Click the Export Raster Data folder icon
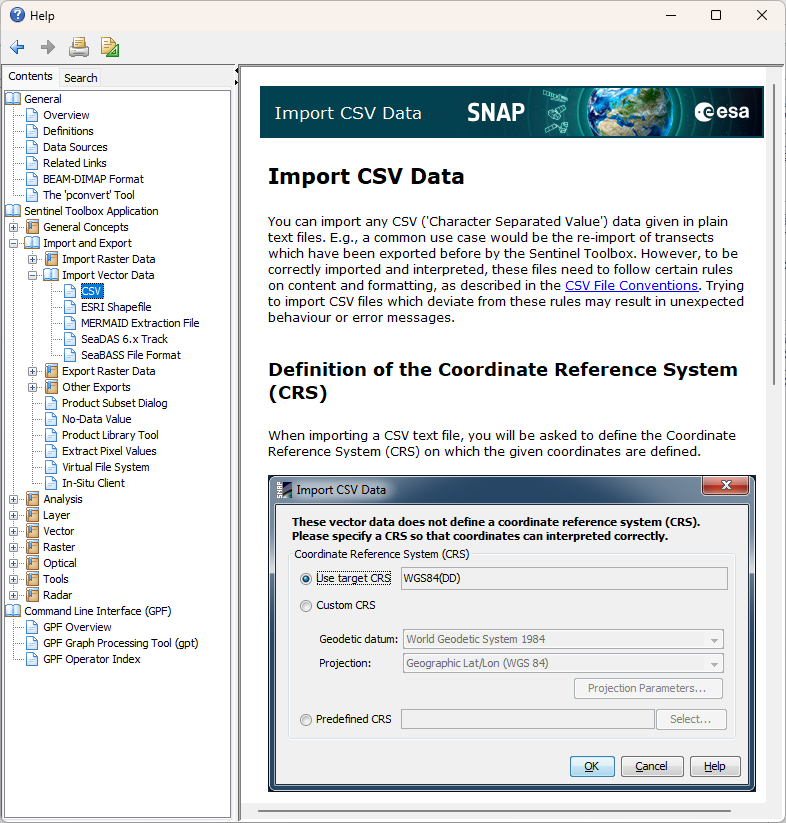This screenshot has height=823, width=786. [51, 371]
